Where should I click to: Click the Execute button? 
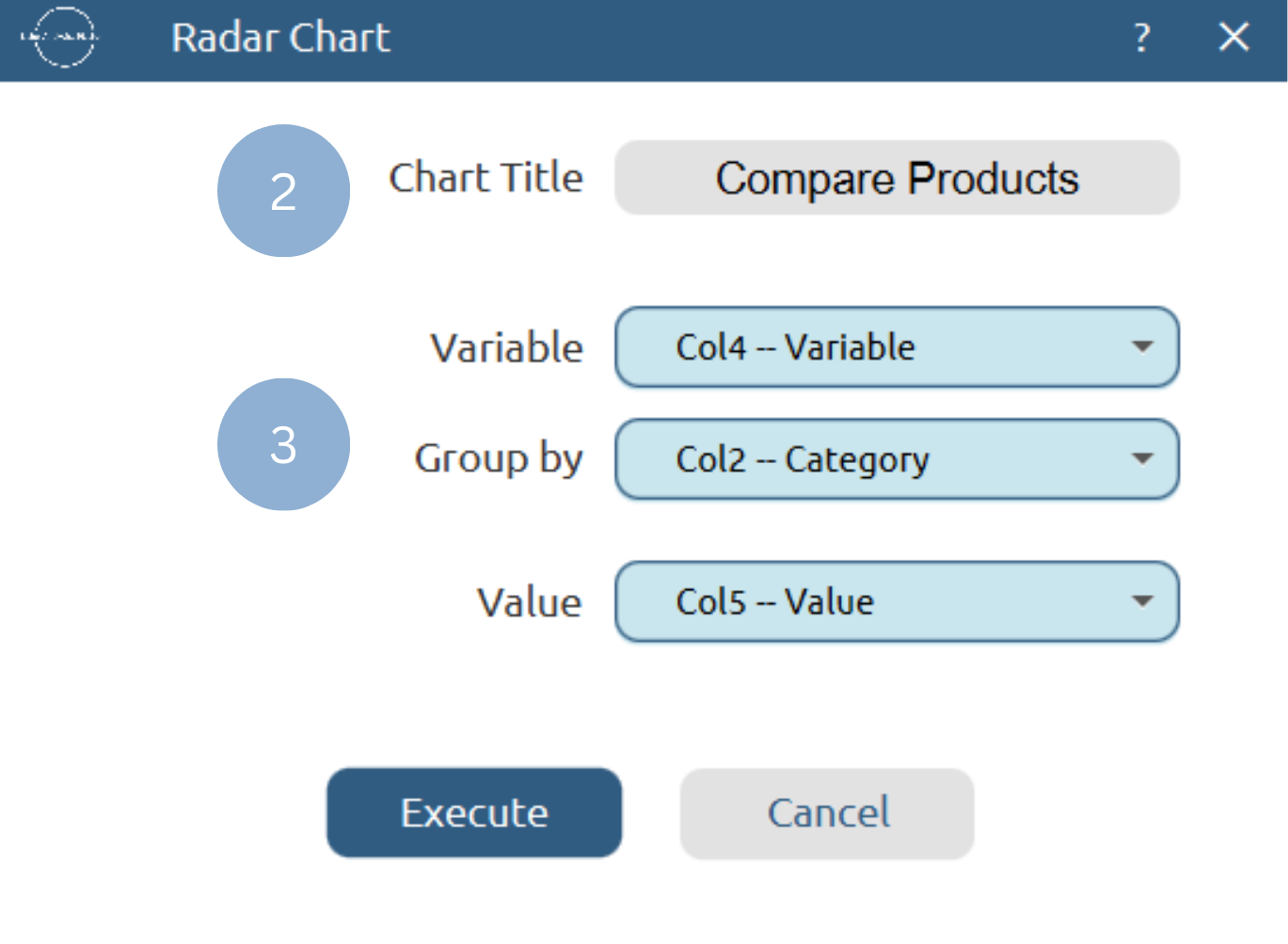tap(473, 812)
